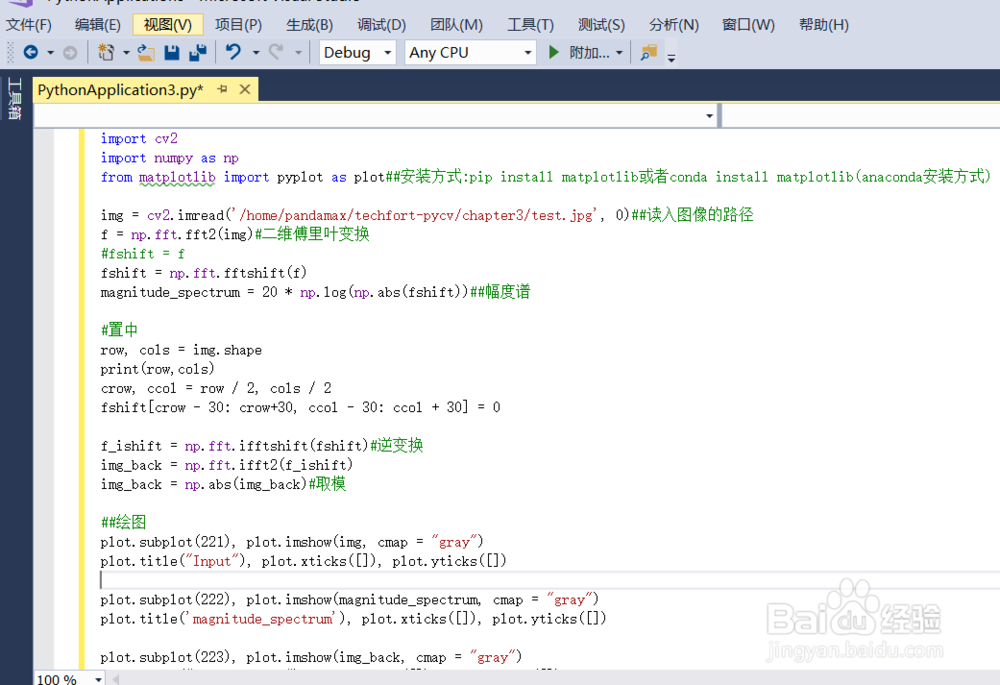
Task: Start debugging with green play icon
Action: click(x=554, y=52)
